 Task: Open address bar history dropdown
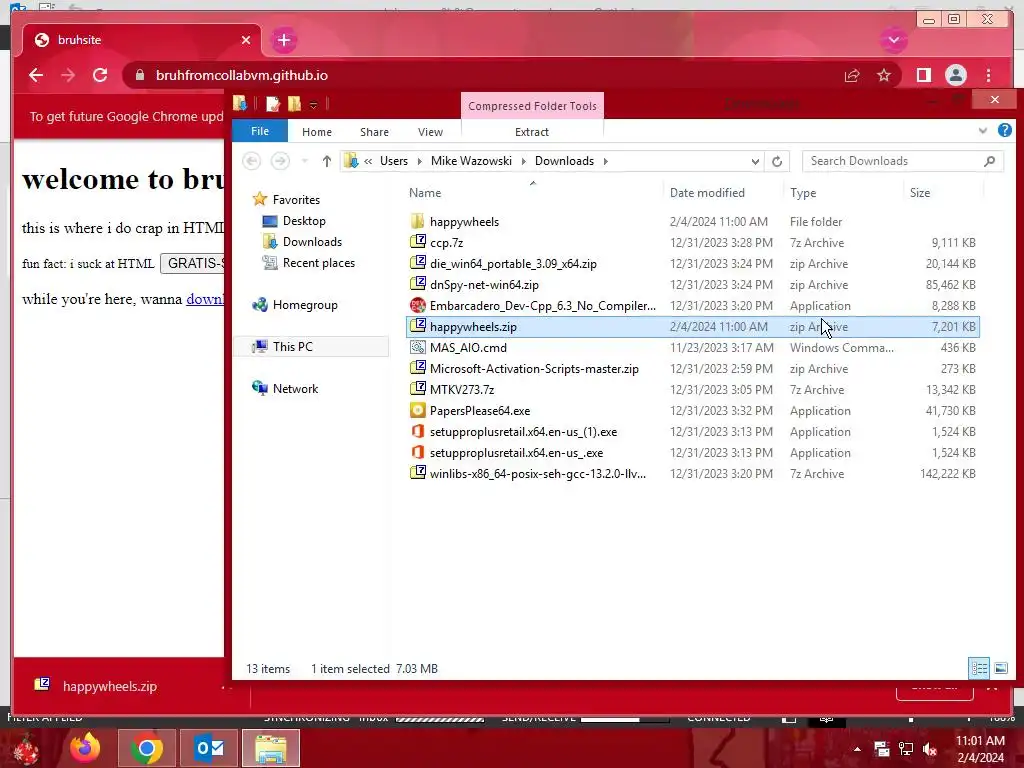755,161
